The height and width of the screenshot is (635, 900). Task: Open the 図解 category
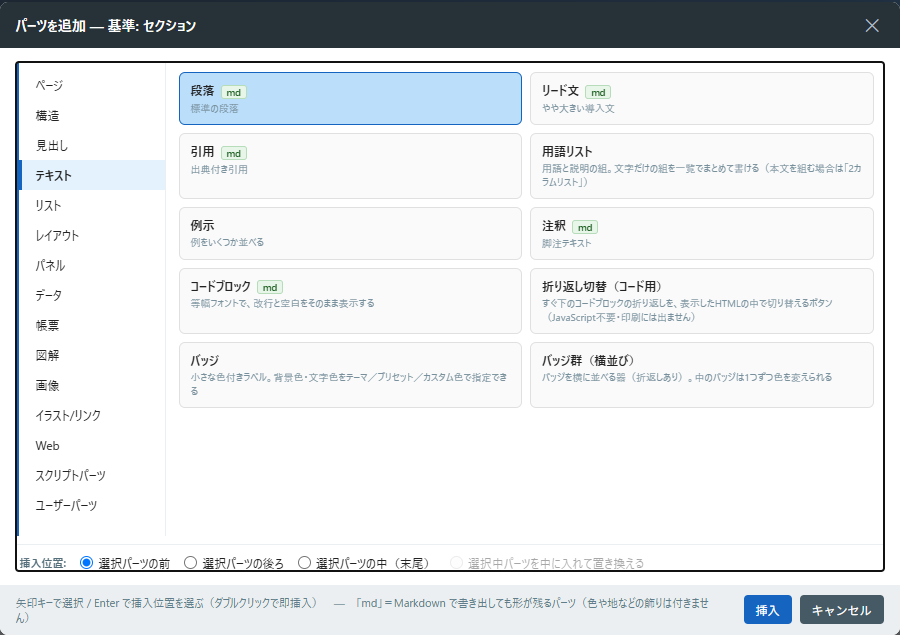pyautogui.click(x=92, y=355)
